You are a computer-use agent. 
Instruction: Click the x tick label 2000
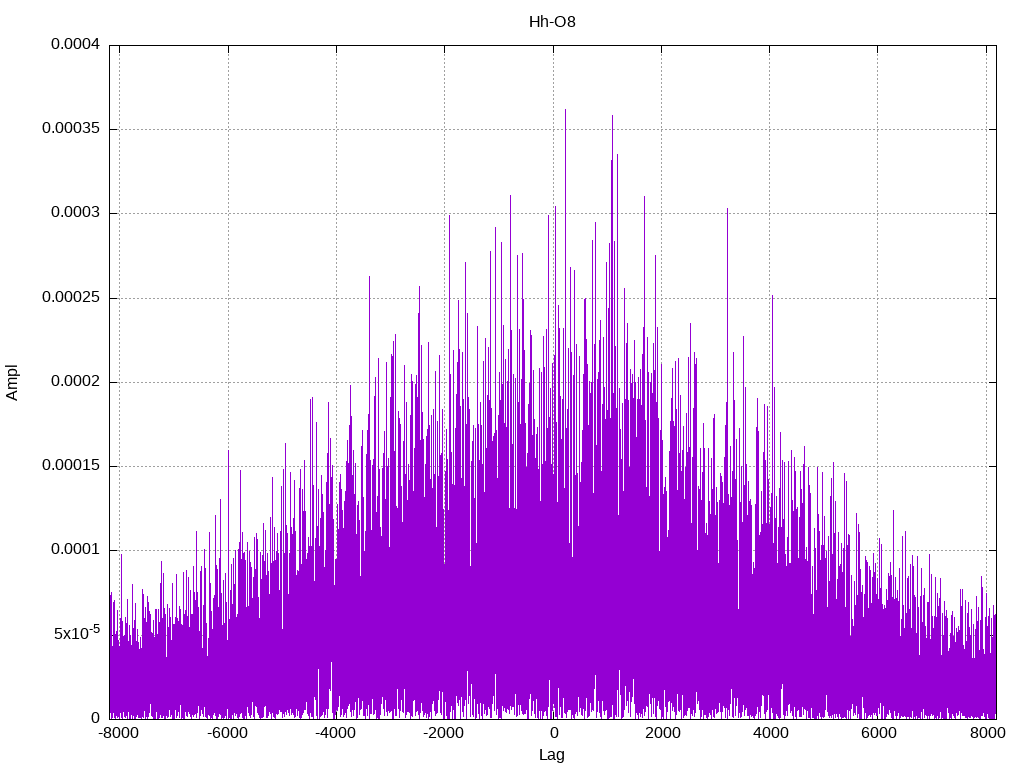coord(662,733)
